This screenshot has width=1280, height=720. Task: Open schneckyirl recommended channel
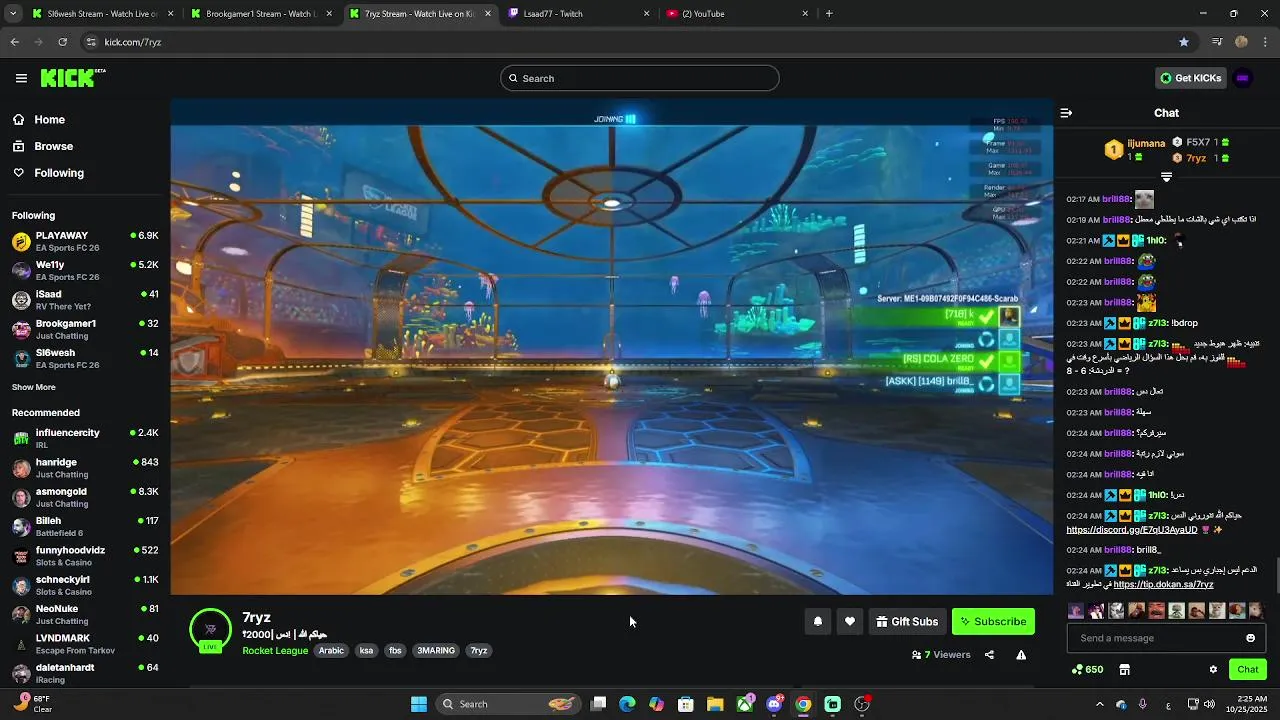(85, 585)
